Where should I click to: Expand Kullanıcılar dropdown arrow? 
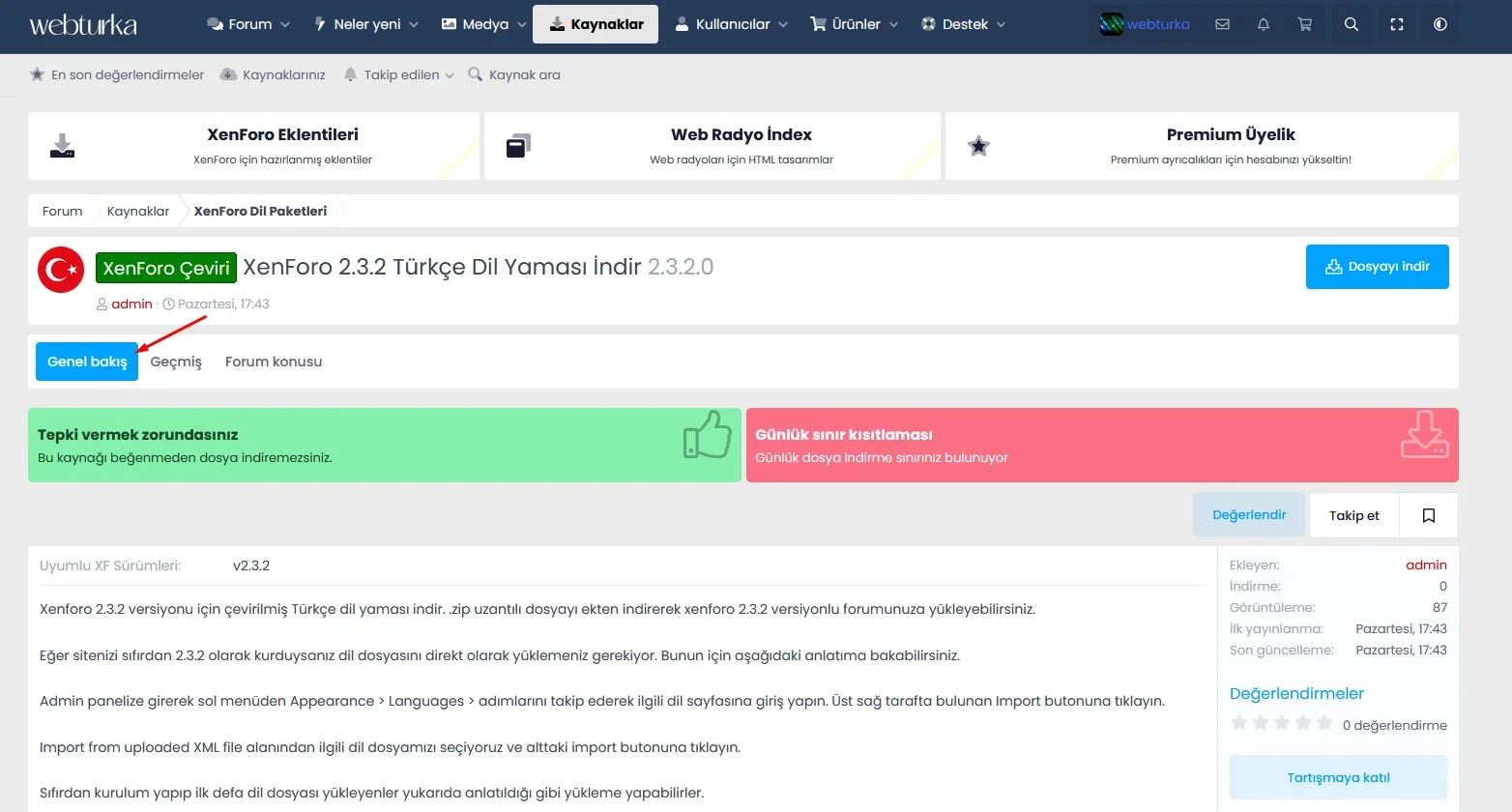[x=783, y=24]
